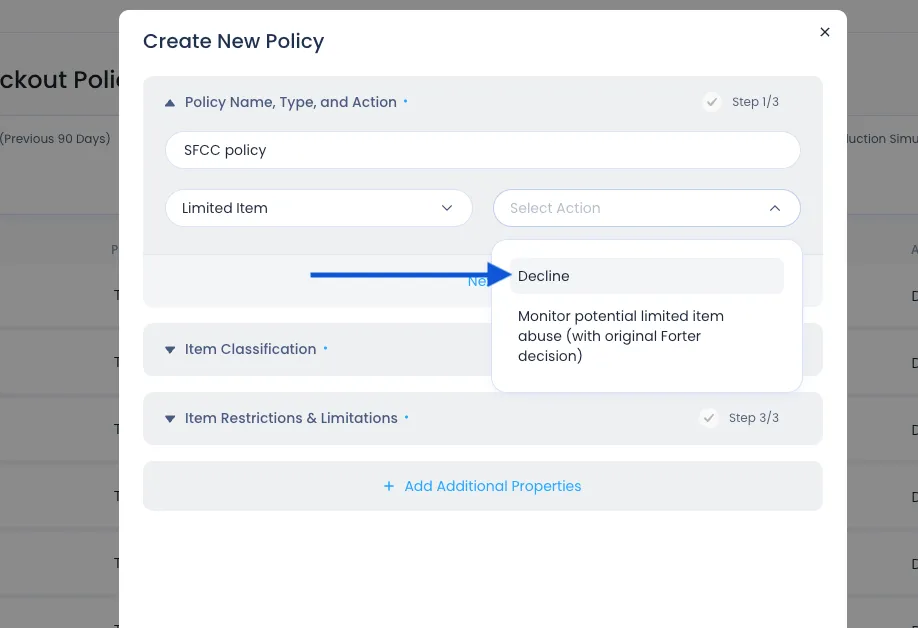
Task: Click Add Additional Properties
Action: click(482, 486)
